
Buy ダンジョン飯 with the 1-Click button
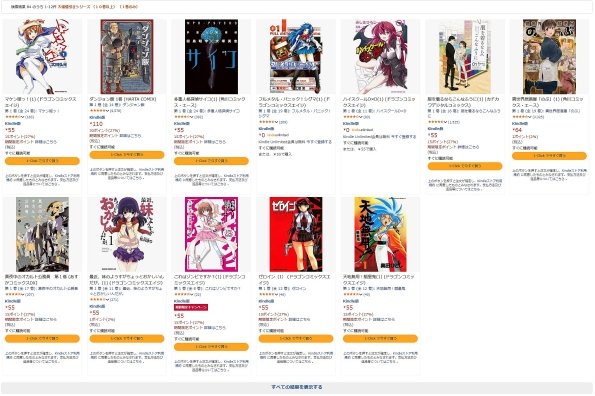click(127, 155)
